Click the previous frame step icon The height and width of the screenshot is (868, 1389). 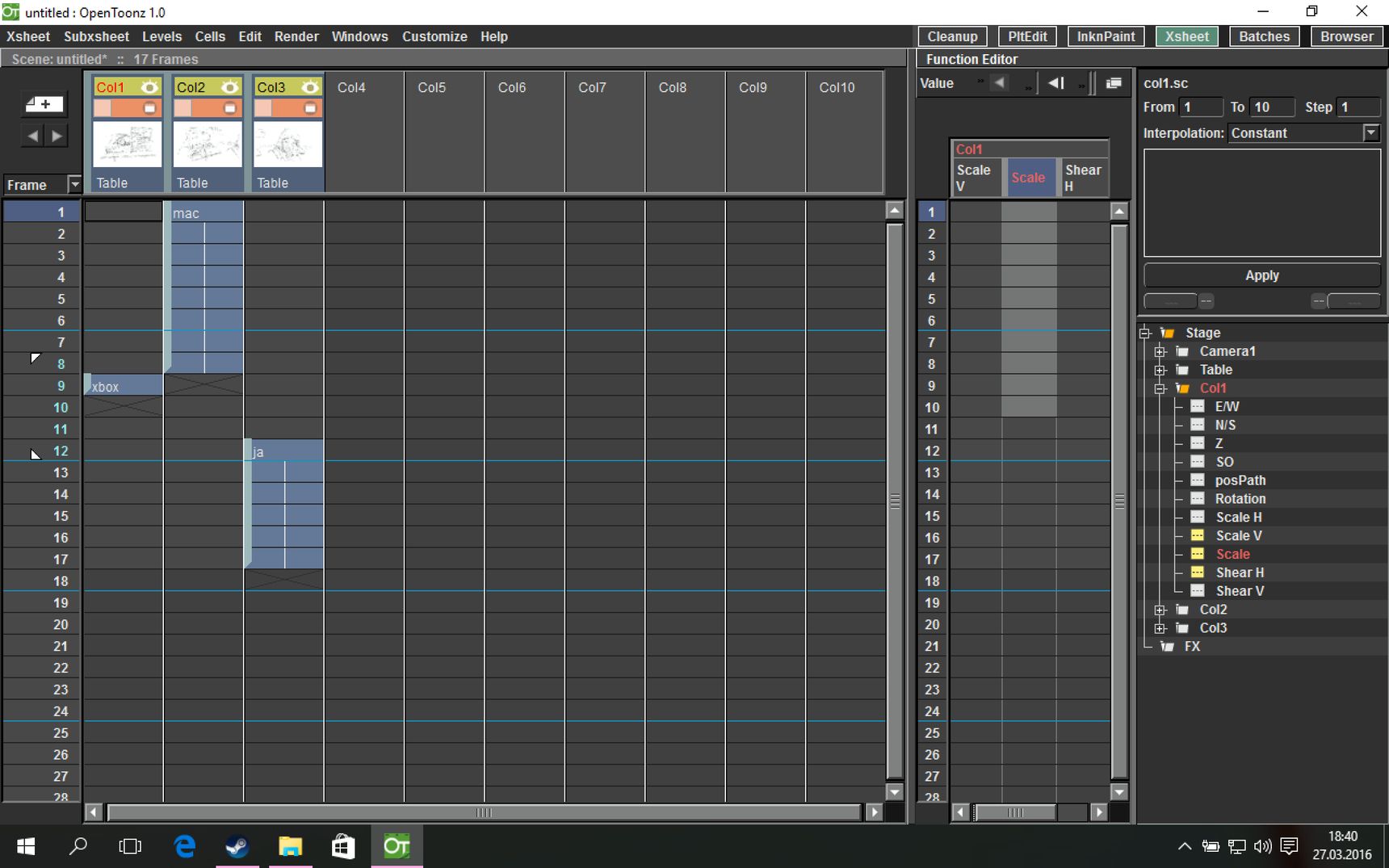pos(1055,82)
